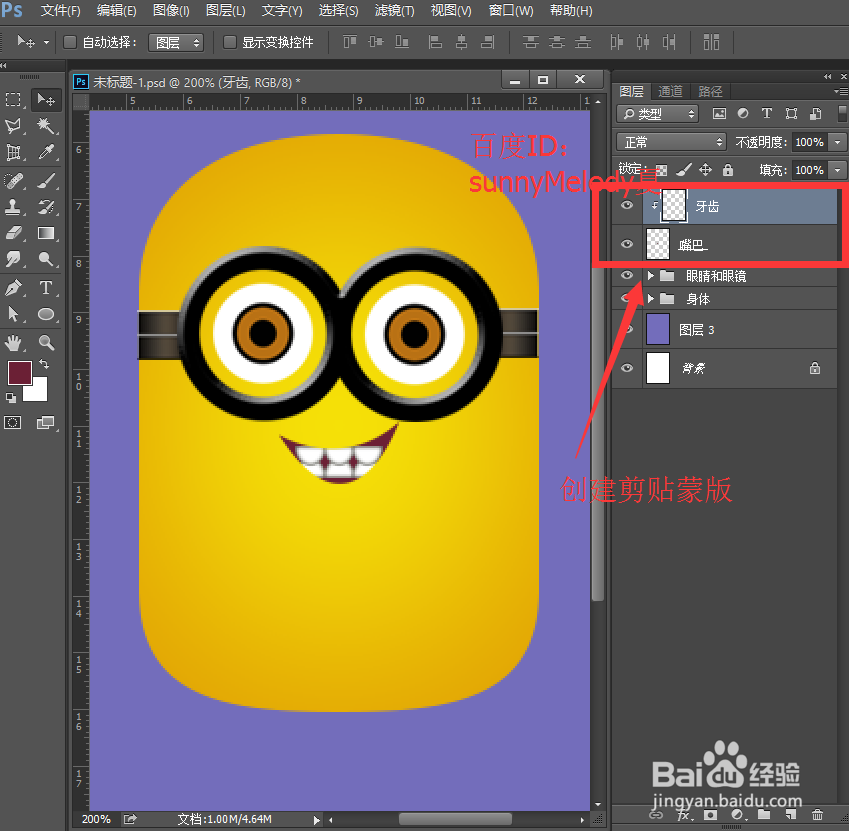Image resolution: width=849 pixels, height=831 pixels.
Task: Select the Path Selection tool
Action: 14,314
